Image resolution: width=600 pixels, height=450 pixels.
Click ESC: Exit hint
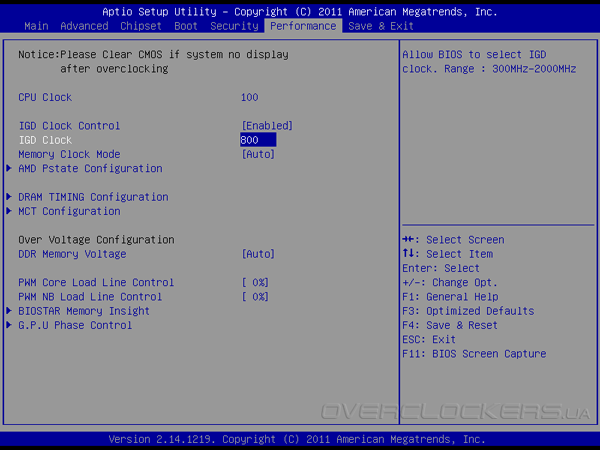429,339
